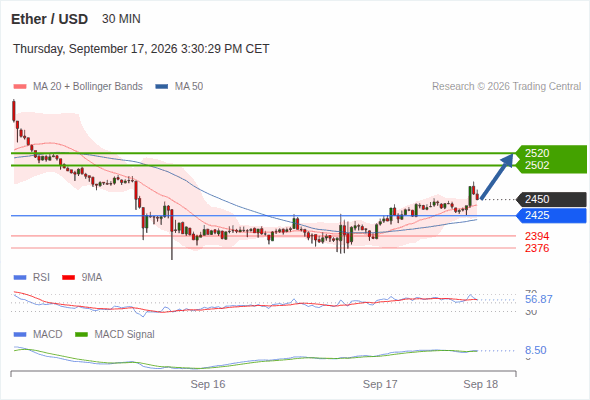Click the 9MA legend red swatch
The image size is (590, 400).
click(68, 278)
